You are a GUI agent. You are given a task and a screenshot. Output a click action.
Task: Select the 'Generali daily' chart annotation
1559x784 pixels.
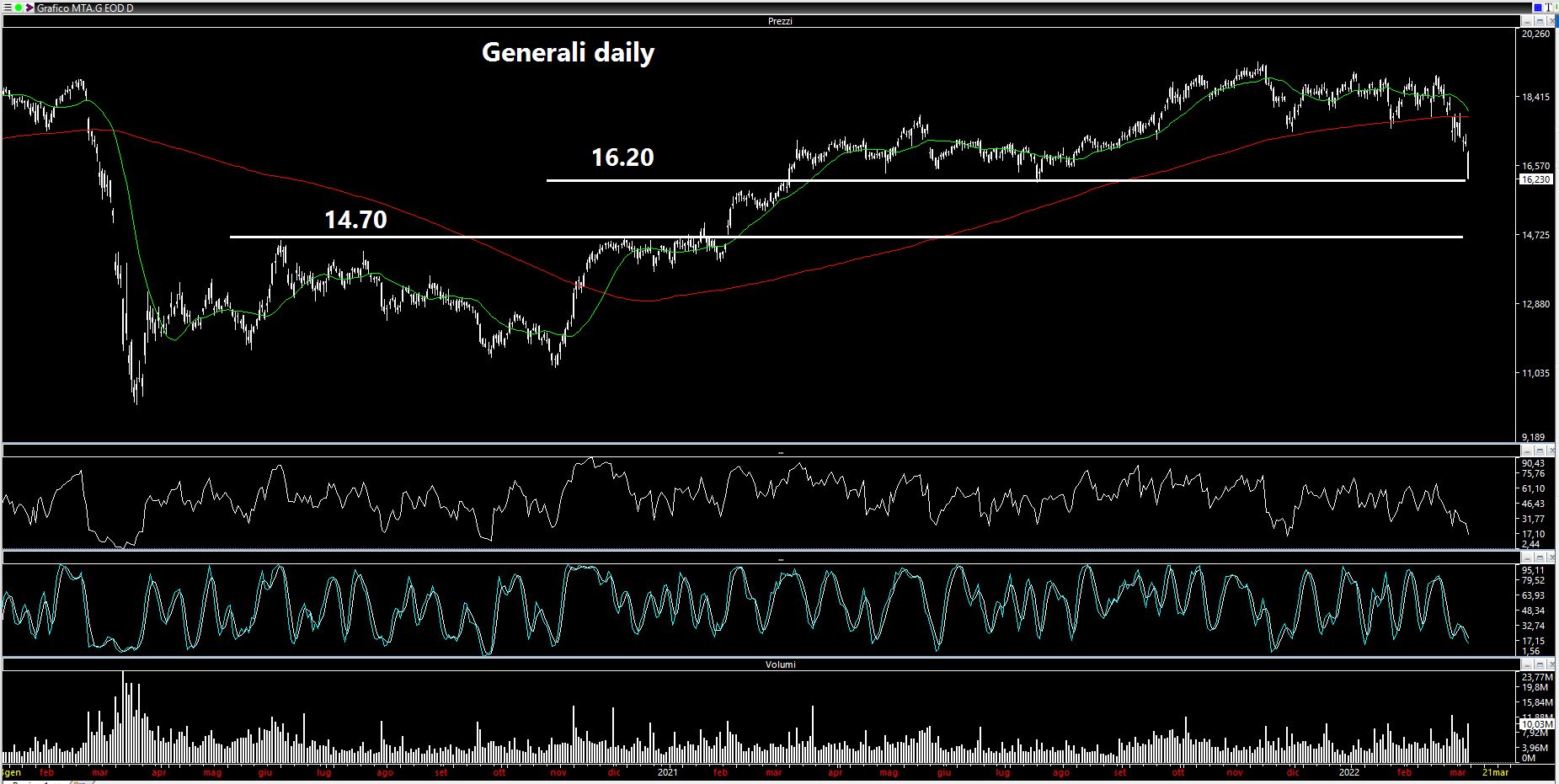pos(568,53)
